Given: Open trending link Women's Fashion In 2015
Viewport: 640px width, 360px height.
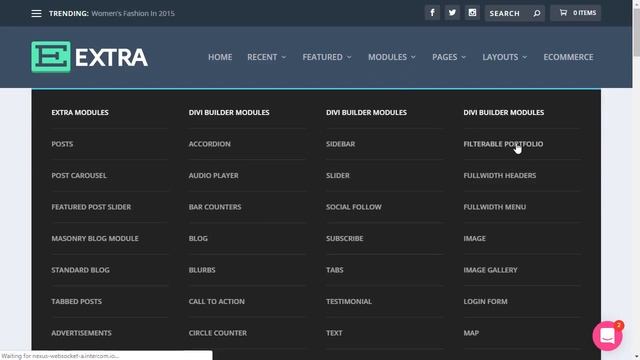Looking at the screenshot, I should pyautogui.click(x=133, y=13).
